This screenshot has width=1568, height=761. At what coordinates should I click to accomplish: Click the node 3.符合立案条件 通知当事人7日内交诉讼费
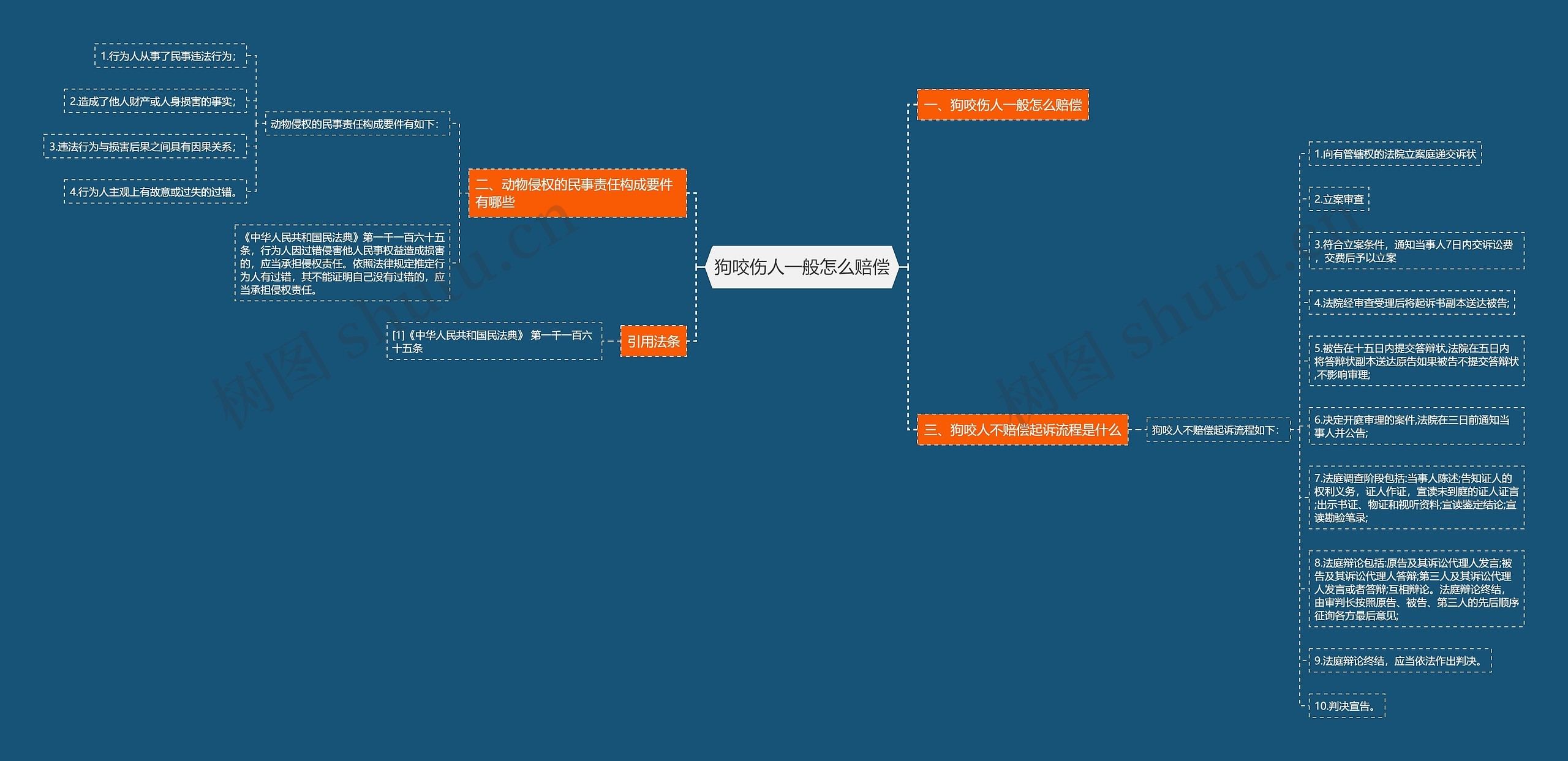(1415, 251)
